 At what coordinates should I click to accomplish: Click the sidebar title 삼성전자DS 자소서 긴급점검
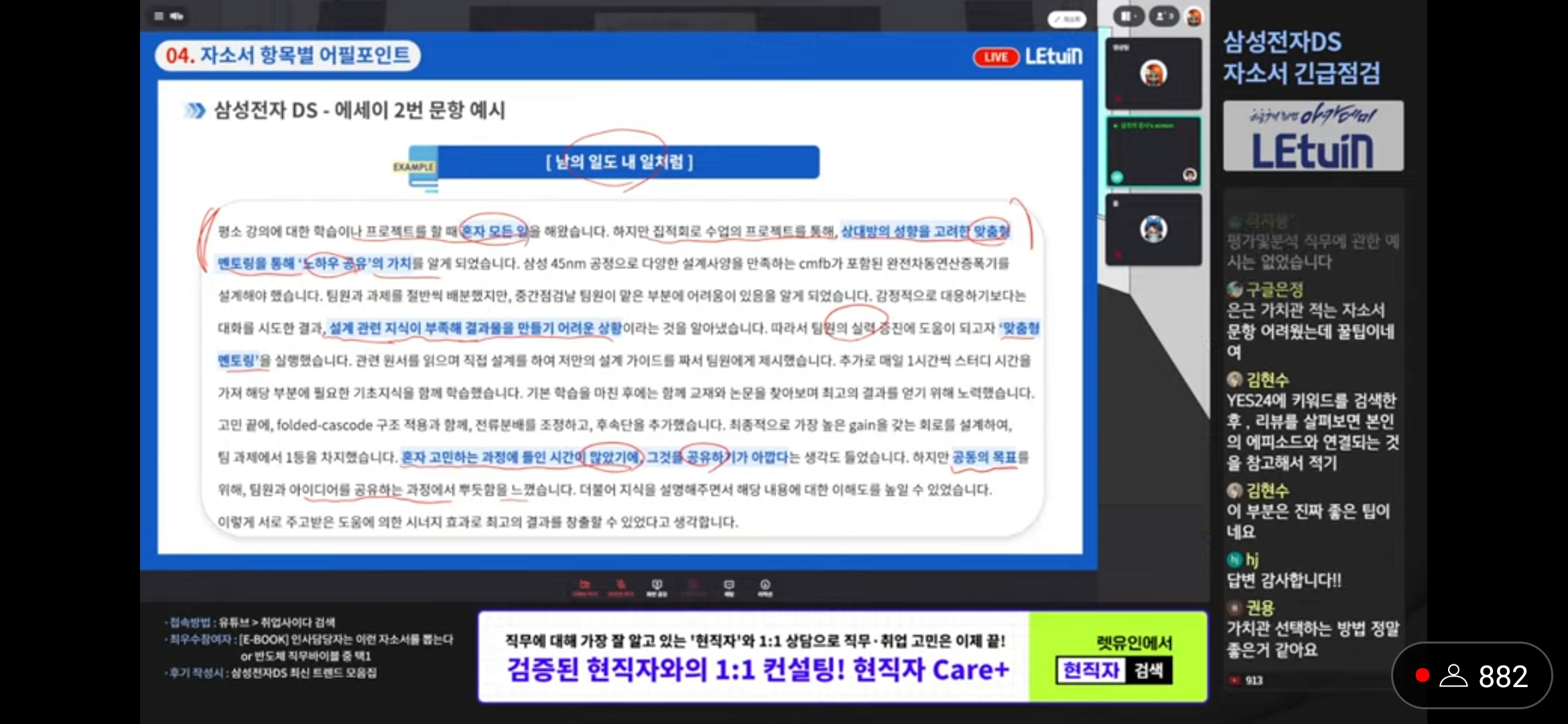pos(1301,58)
